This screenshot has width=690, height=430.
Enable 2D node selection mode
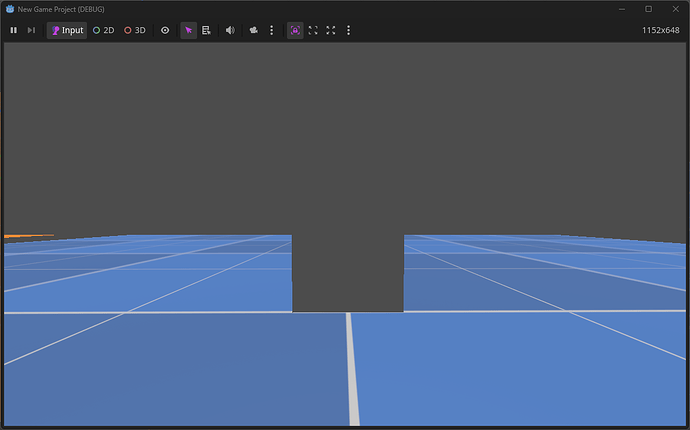coord(103,30)
